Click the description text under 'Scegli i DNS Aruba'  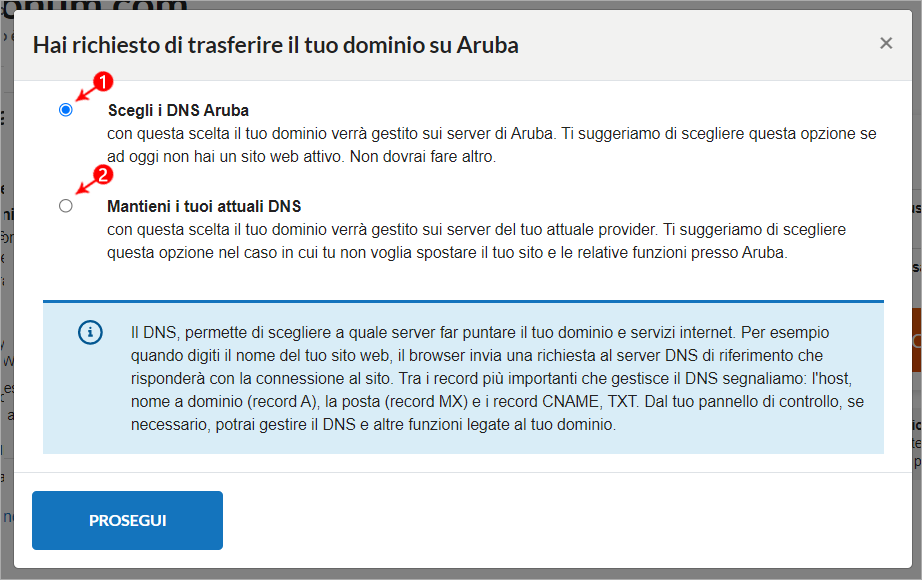coord(492,145)
